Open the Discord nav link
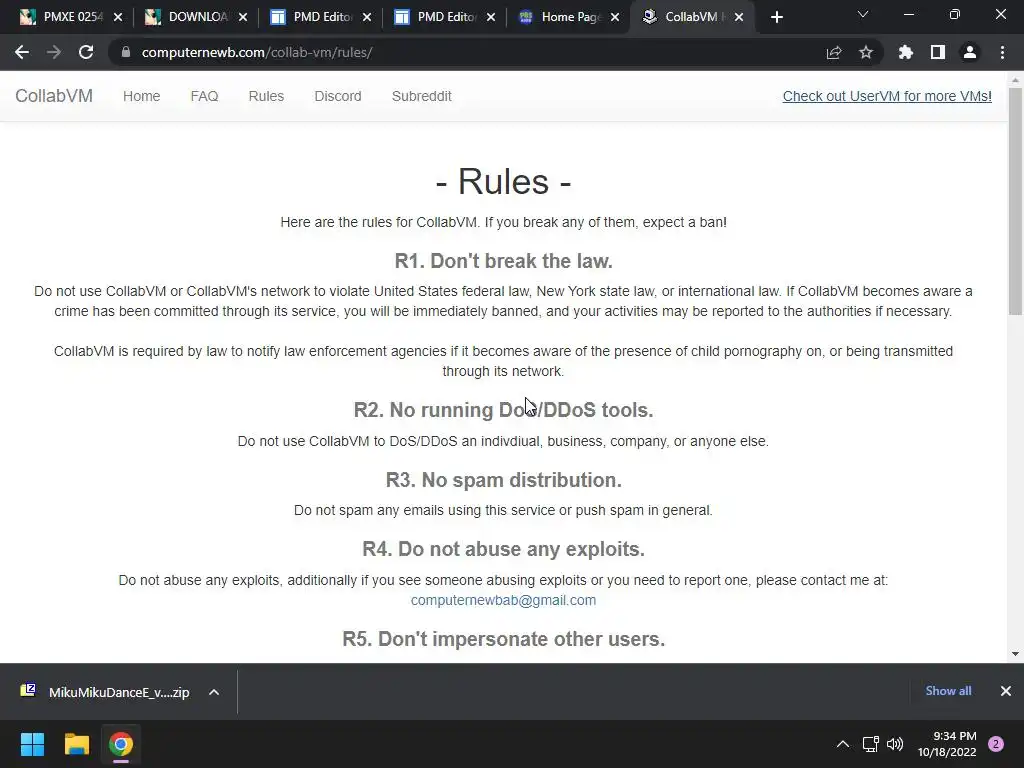 [x=338, y=96]
